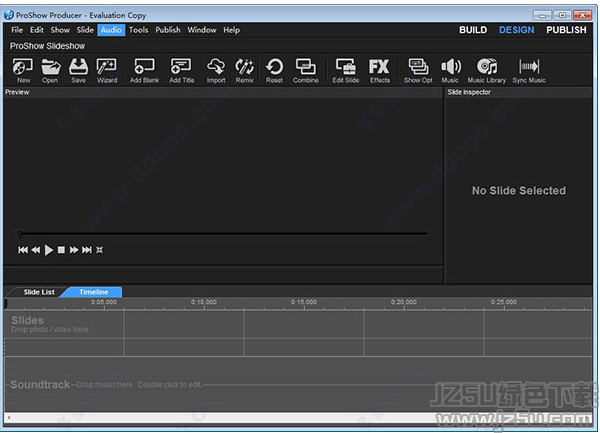Select the Timeline tab

(93, 292)
